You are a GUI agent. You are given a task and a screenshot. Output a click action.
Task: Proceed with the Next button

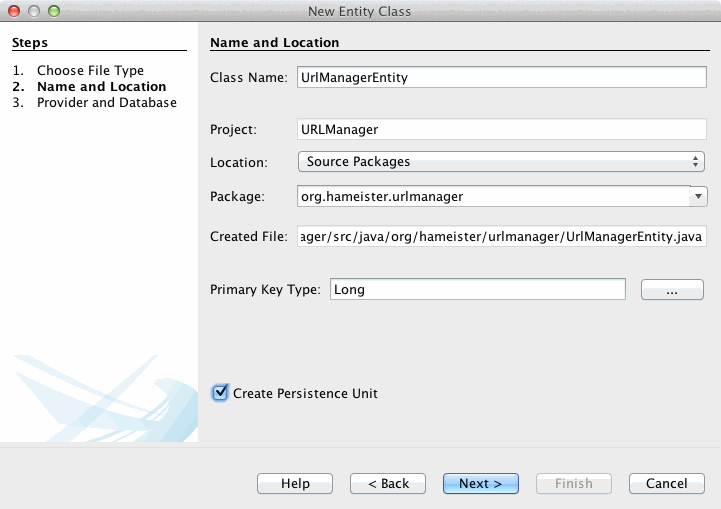[480, 483]
